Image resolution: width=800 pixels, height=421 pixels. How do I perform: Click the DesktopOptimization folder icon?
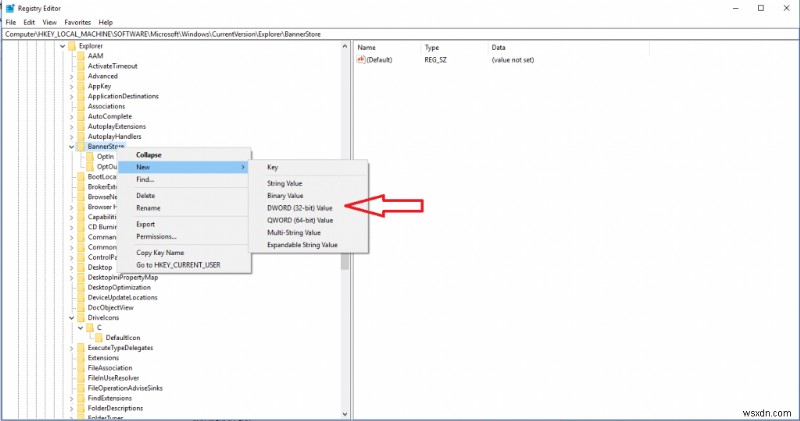[x=81, y=288]
